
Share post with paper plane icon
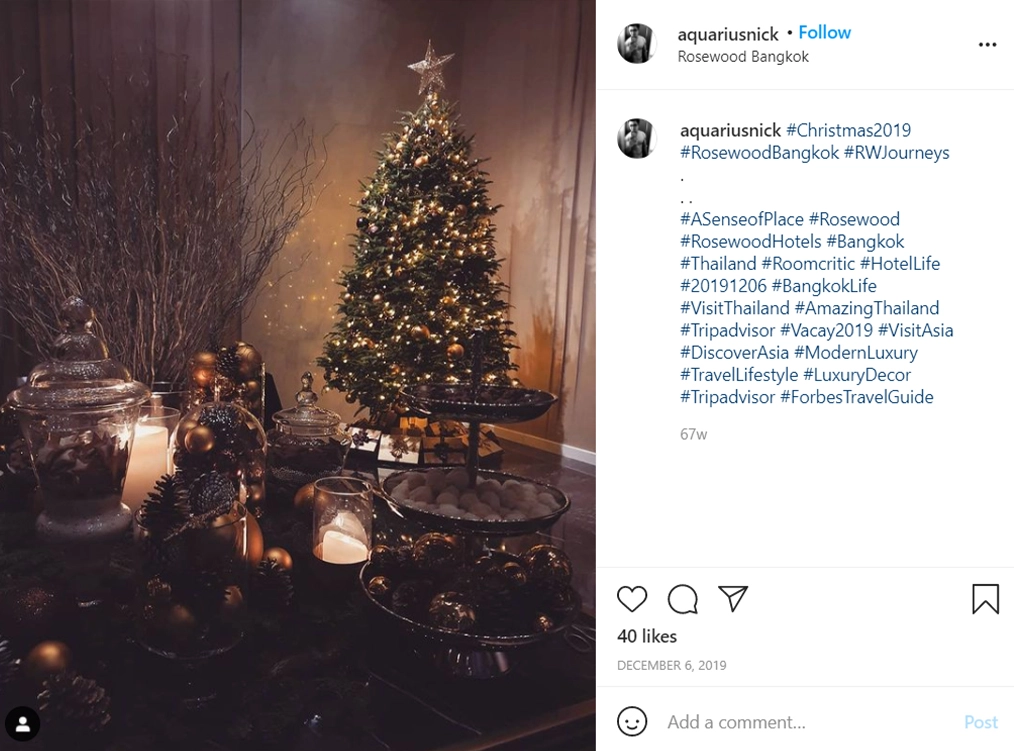[x=733, y=598]
